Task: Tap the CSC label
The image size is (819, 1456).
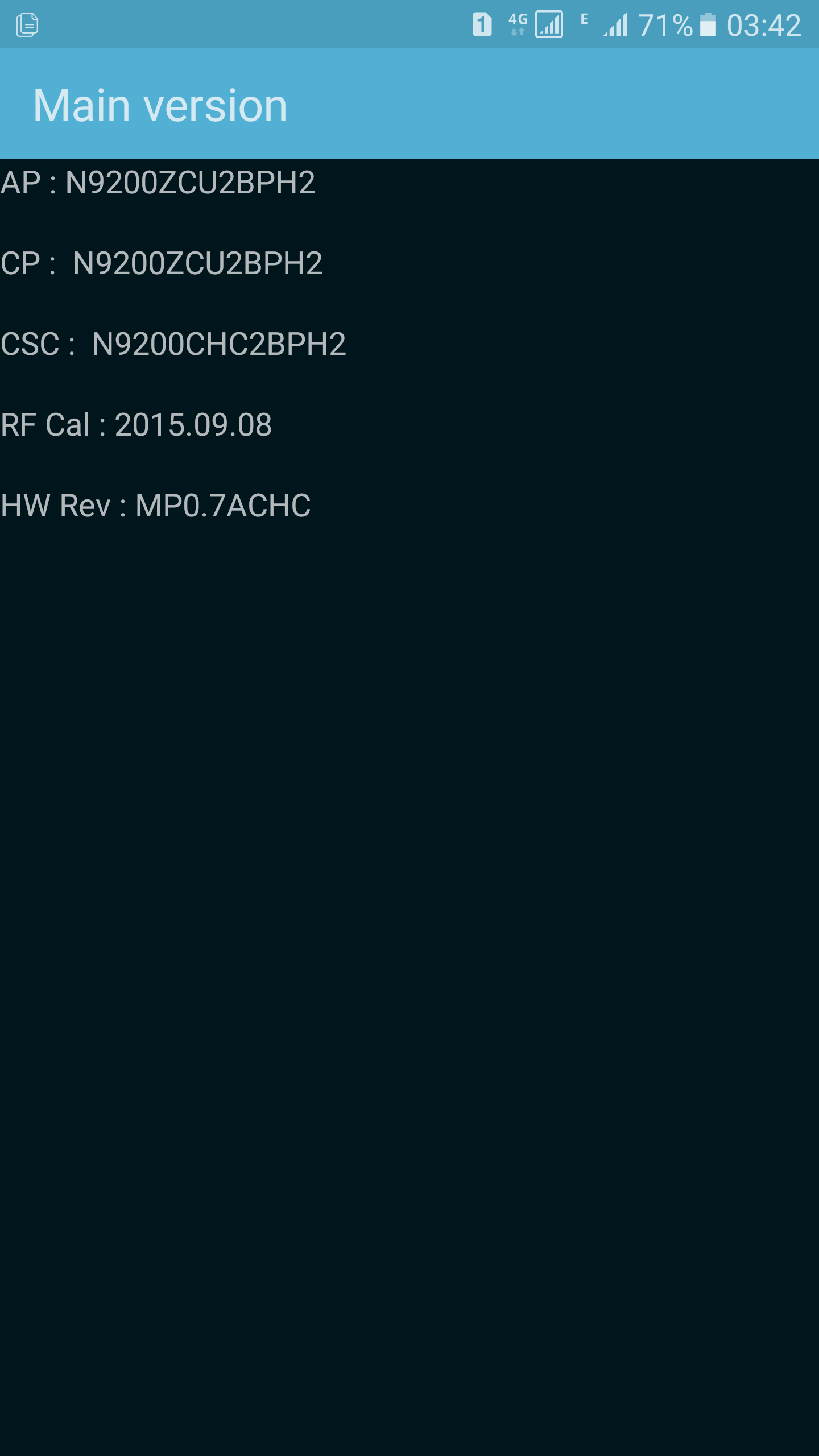Action: 30,344
